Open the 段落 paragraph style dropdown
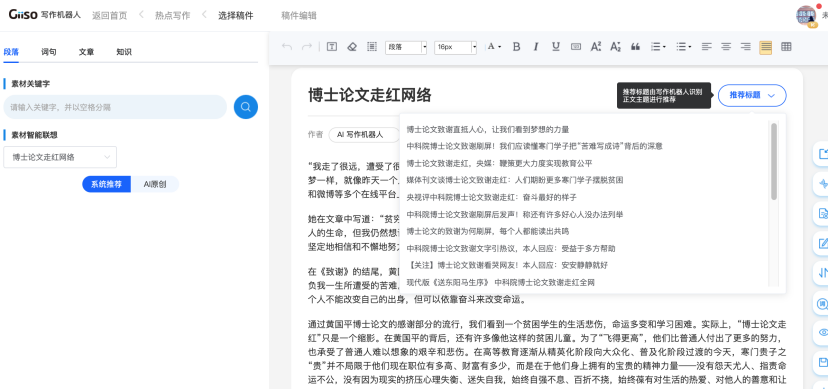The image size is (829, 389). (406, 47)
